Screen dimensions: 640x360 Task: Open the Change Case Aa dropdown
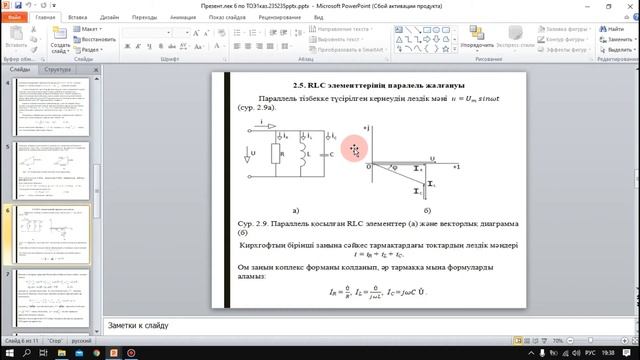click(x=198, y=46)
